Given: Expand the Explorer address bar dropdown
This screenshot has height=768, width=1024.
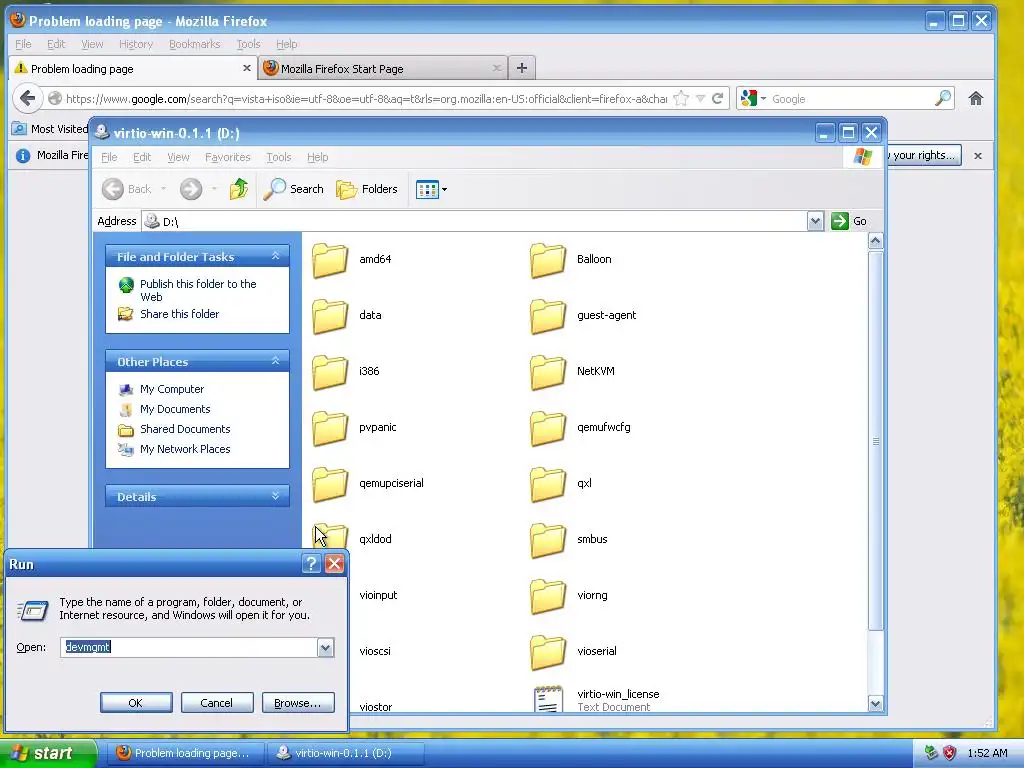Looking at the screenshot, I should (x=815, y=221).
